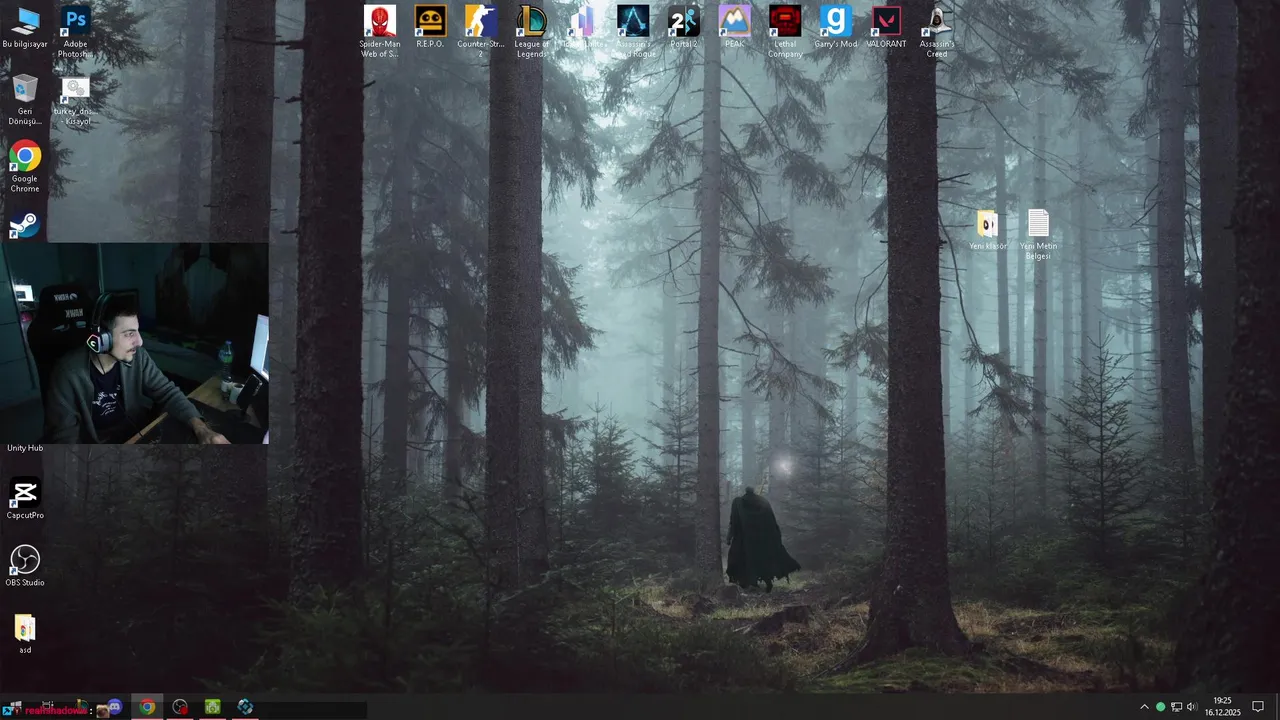Open the Spider-Man Web of Shadows shortcut
Image resolution: width=1280 pixels, height=720 pixels.
pyautogui.click(x=380, y=30)
